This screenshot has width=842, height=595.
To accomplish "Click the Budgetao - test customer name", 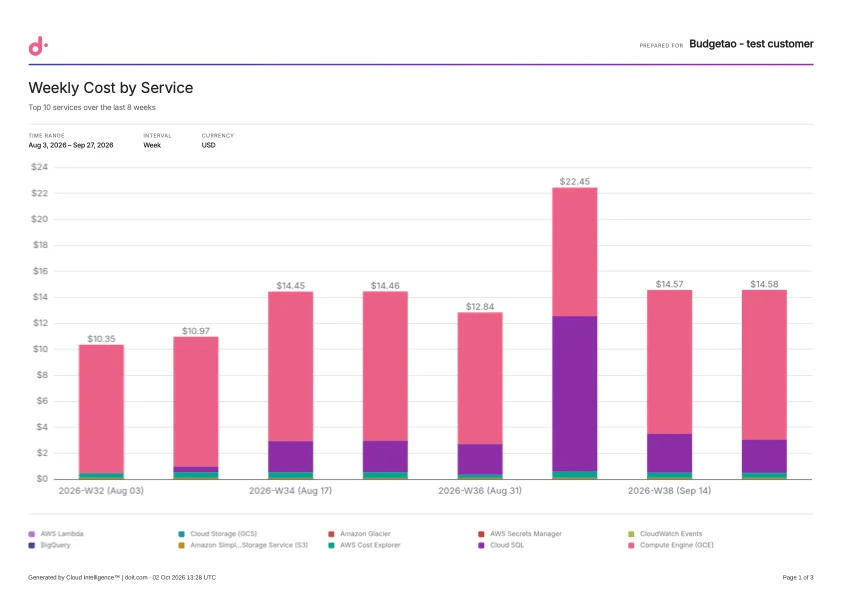I will (751, 44).
